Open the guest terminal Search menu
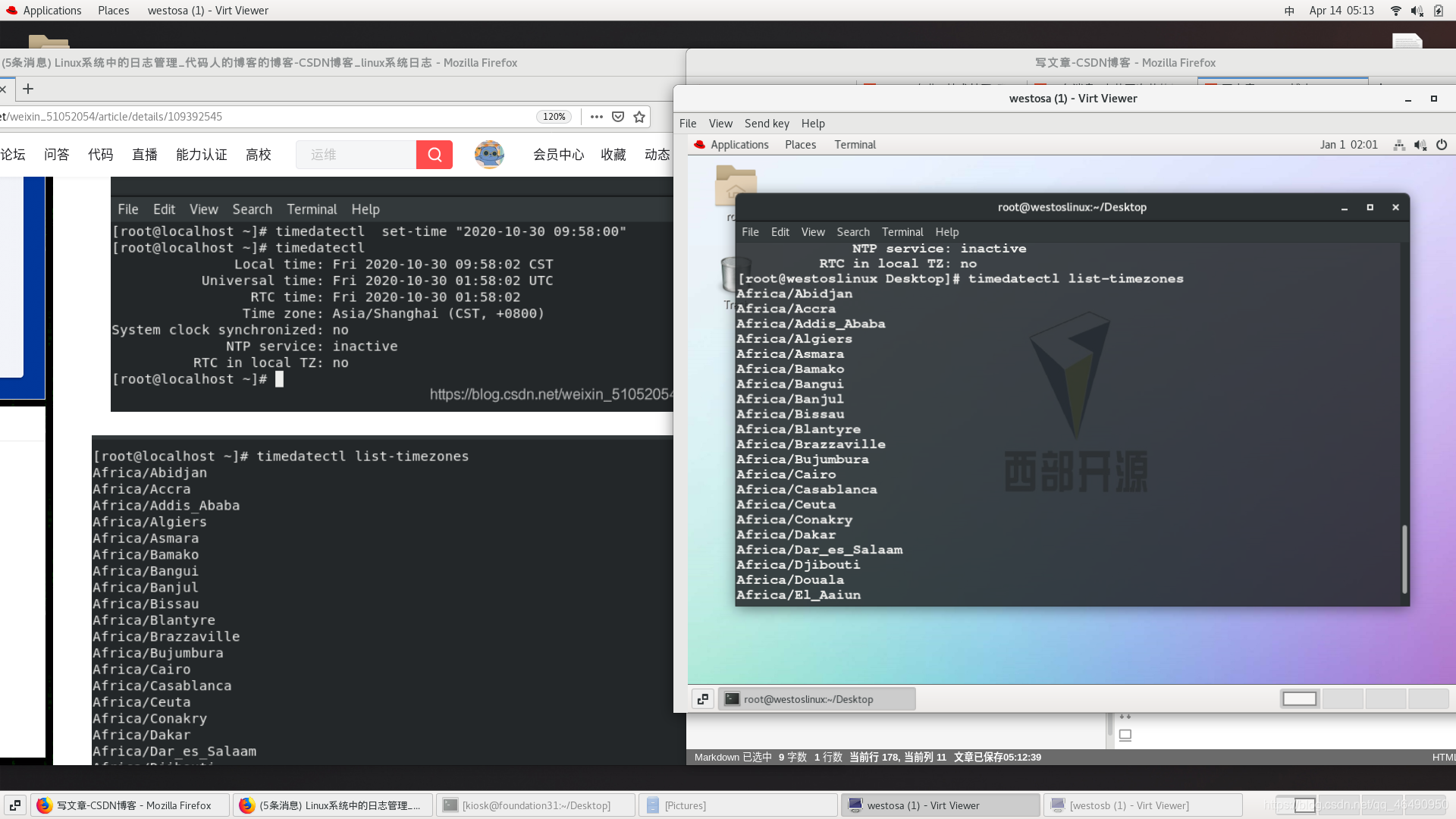The width and height of the screenshot is (1456, 819). 853,232
